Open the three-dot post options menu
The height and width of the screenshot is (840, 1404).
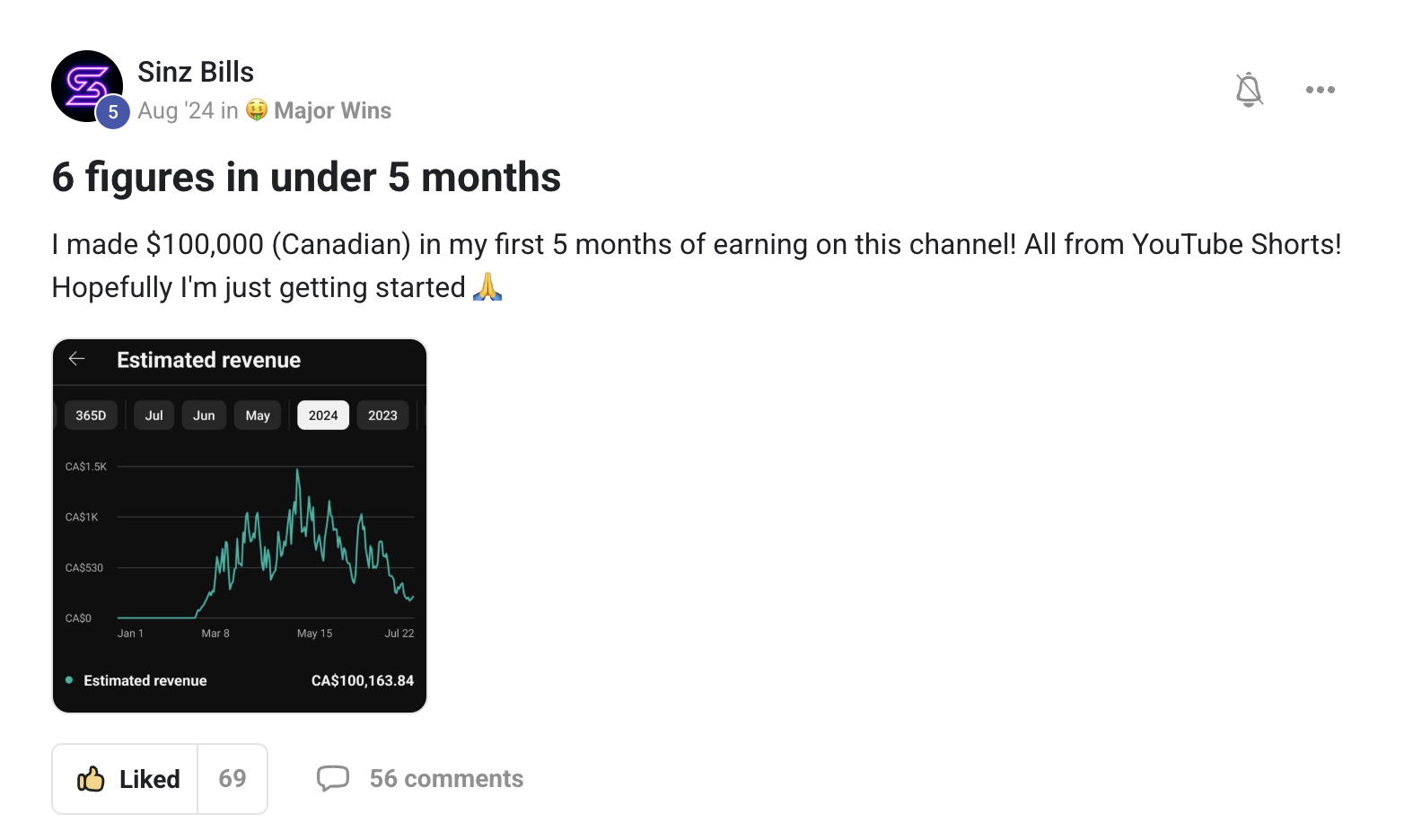point(1320,90)
